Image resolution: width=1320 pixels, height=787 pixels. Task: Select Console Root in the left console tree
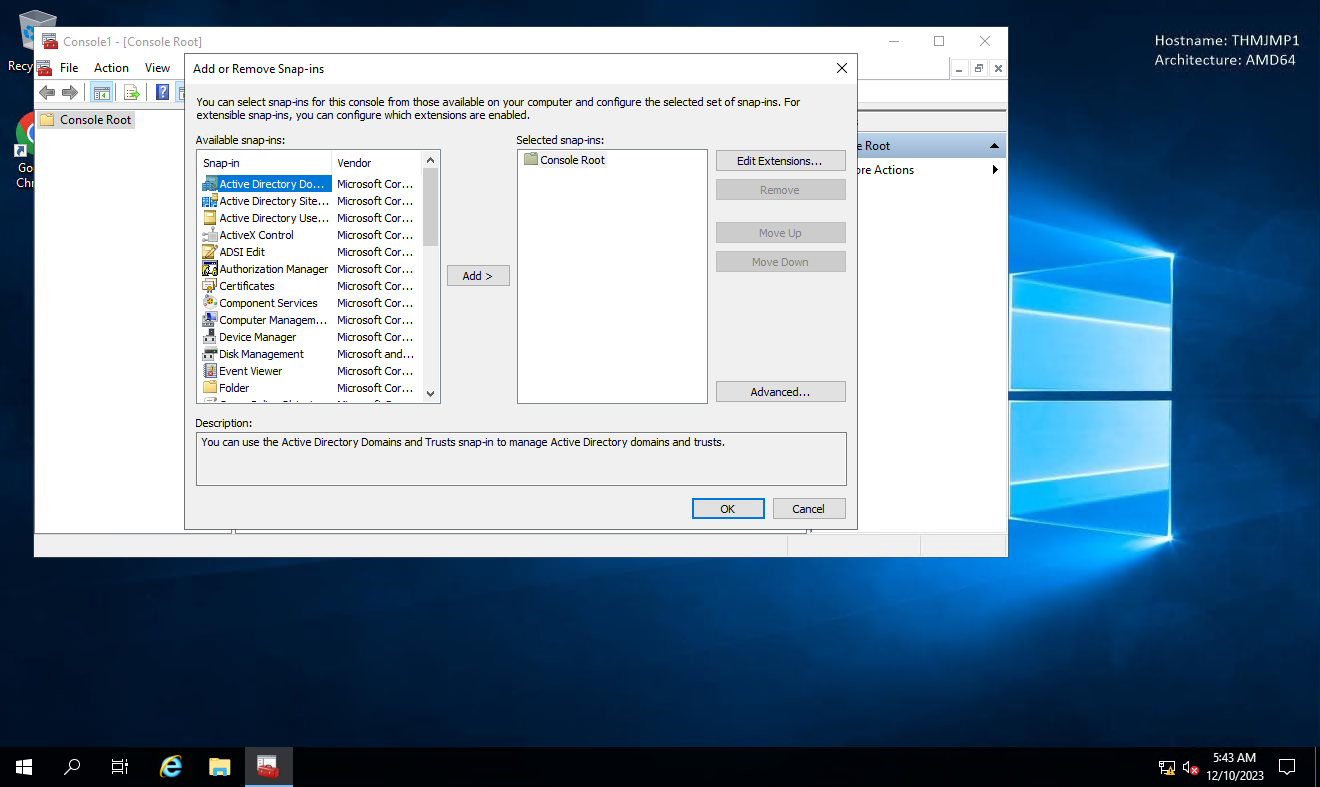pyautogui.click(x=86, y=120)
